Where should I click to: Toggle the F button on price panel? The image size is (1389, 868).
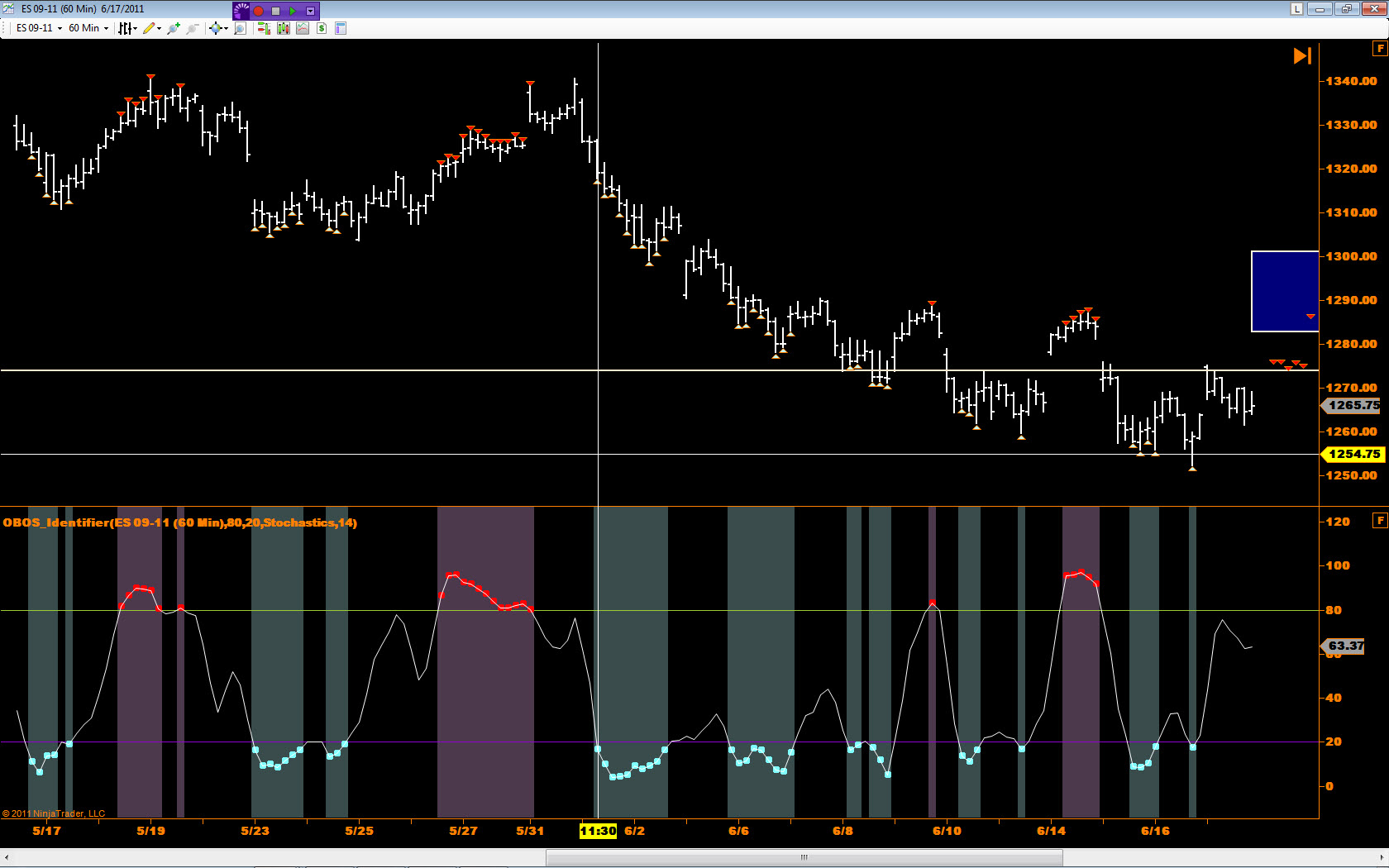[x=1380, y=49]
